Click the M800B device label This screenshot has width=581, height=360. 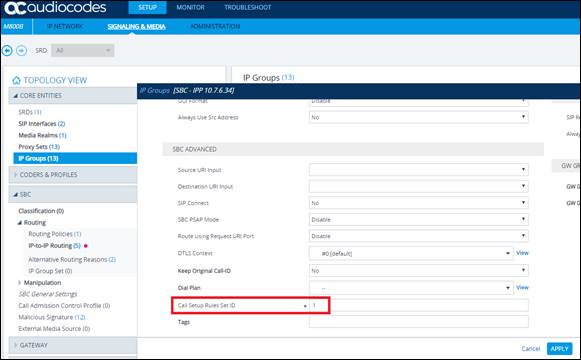[x=14, y=26]
